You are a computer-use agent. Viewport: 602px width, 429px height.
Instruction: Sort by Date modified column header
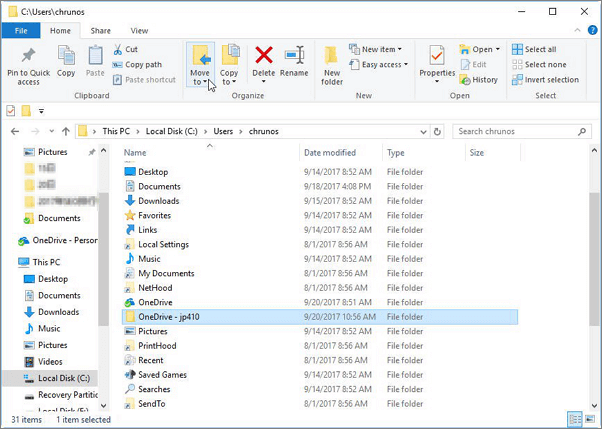pos(330,153)
